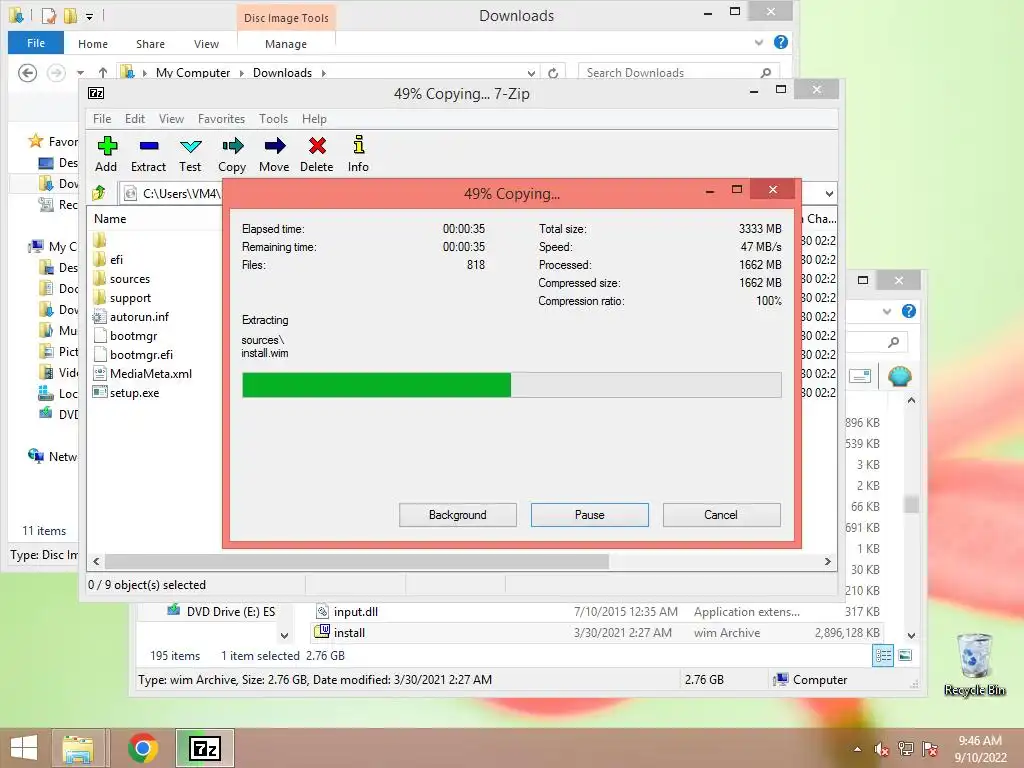Open the Manage Disc Image Tools tab
This screenshot has width=1024, height=768.
pyautogui.click(x=286, y=44)
